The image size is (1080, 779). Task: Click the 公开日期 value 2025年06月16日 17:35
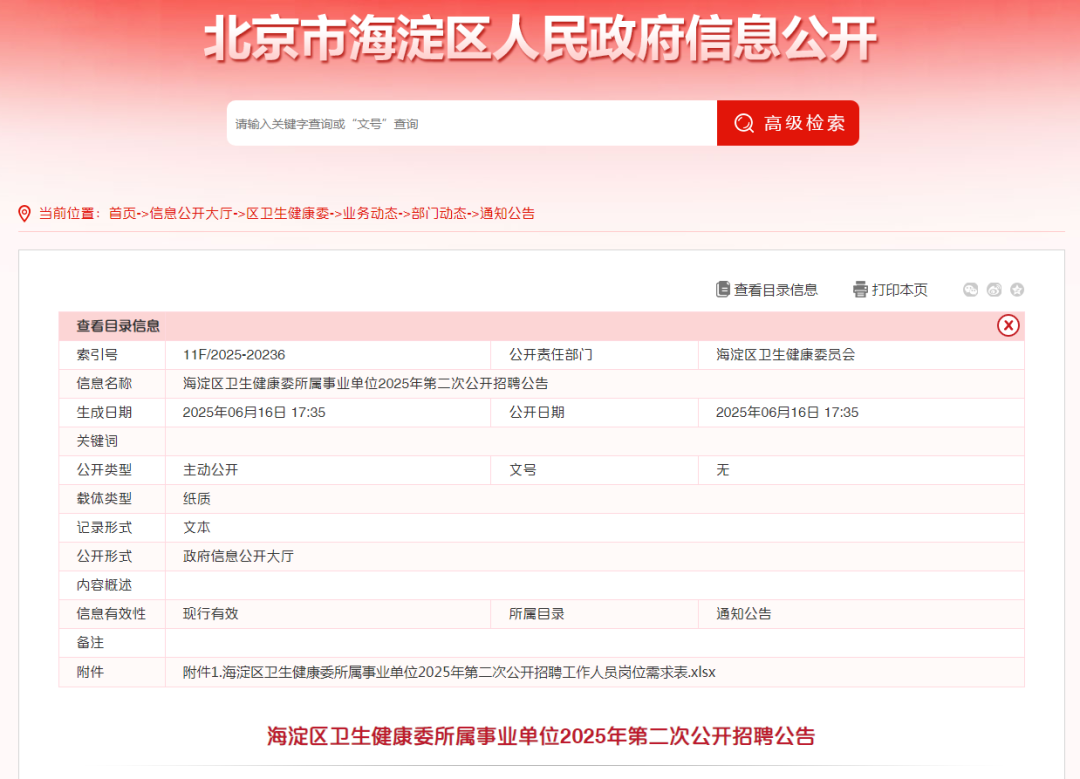click(x=787, y=413)
